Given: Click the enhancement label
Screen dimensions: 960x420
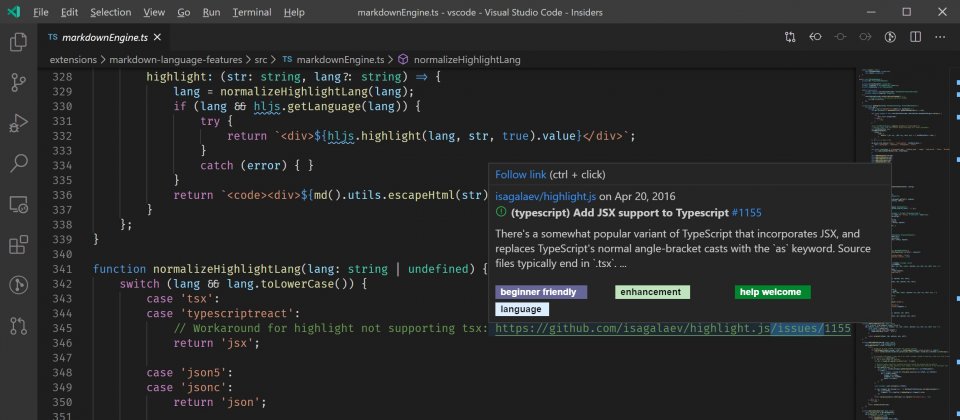Looking at the screenshot, I should 653,292.
